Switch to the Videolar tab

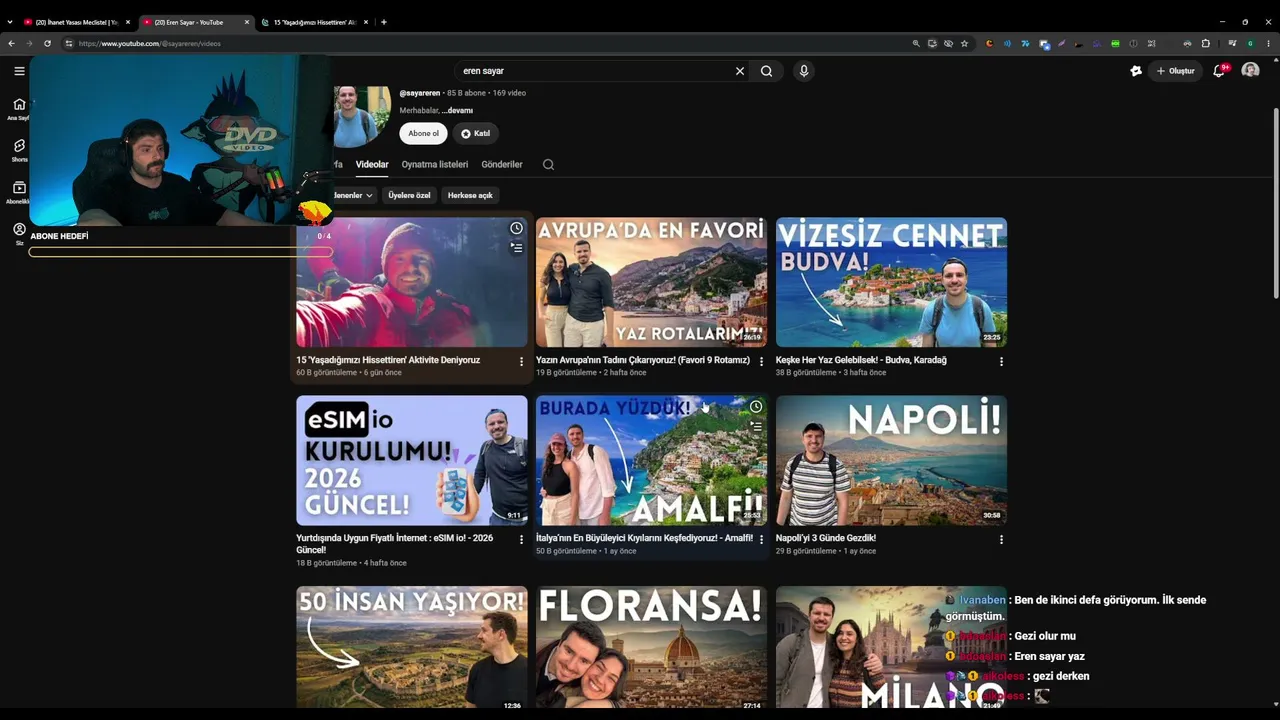(372, 164)
